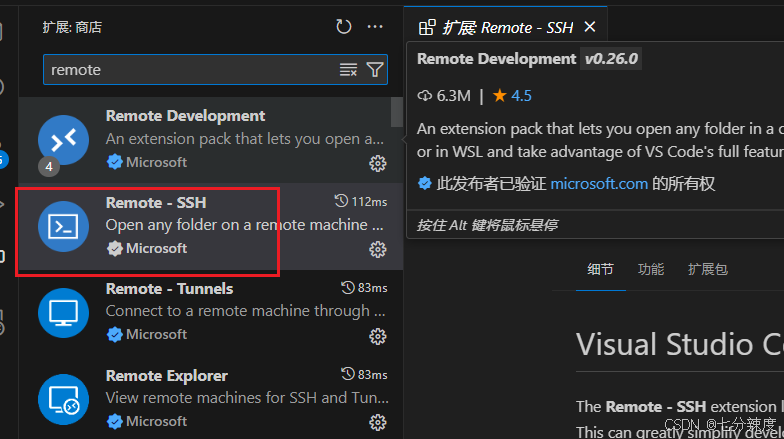Switch to the 细节 details tab

600,270
